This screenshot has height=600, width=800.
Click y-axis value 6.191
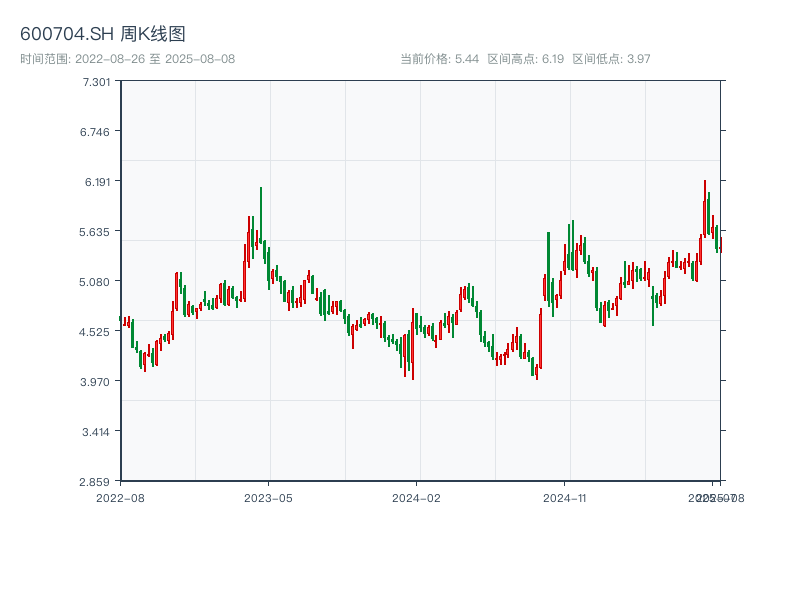coord(97,182)
